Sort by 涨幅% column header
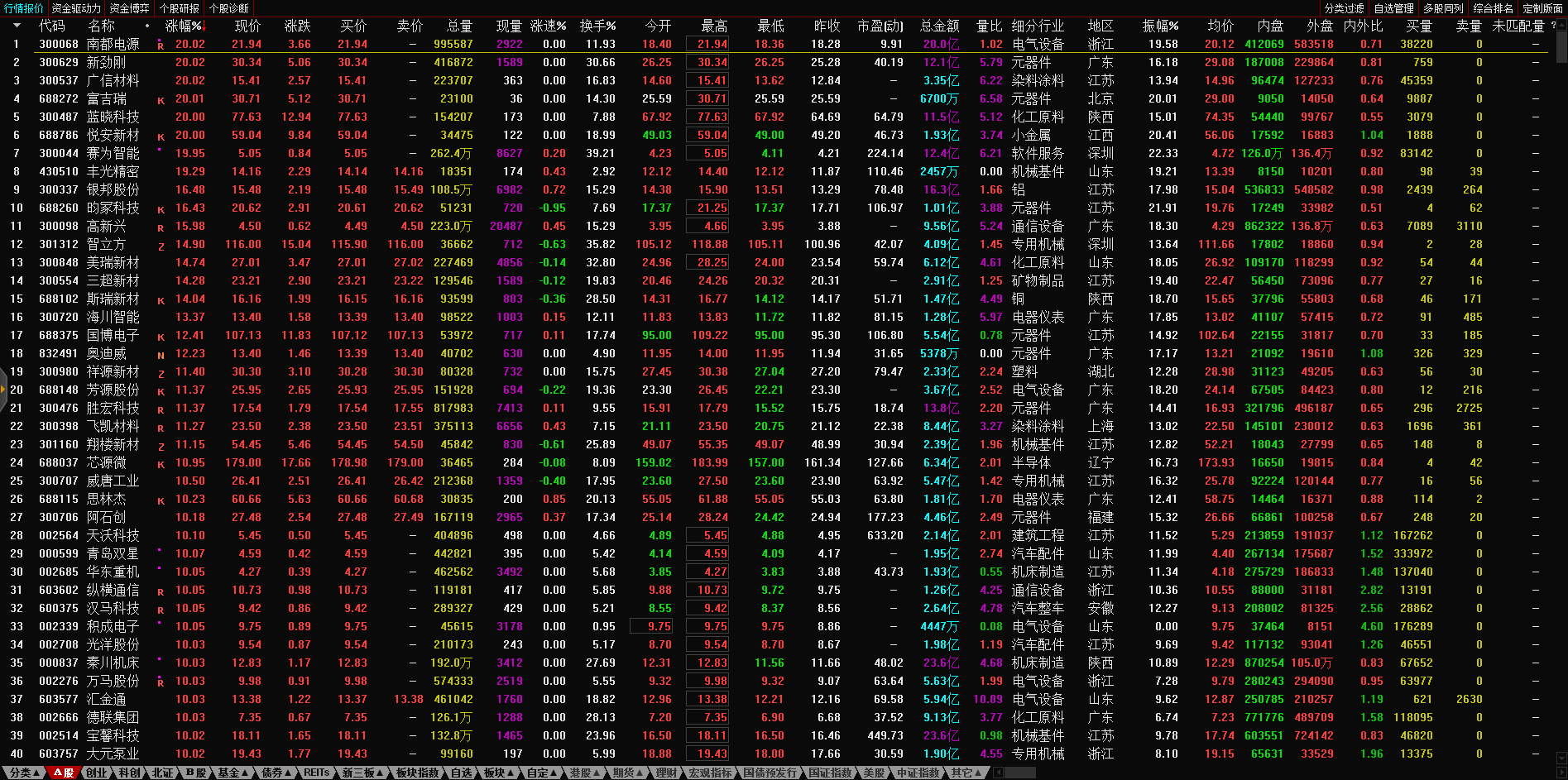Viewport: 1568px width, 780px height. (184, 26)
